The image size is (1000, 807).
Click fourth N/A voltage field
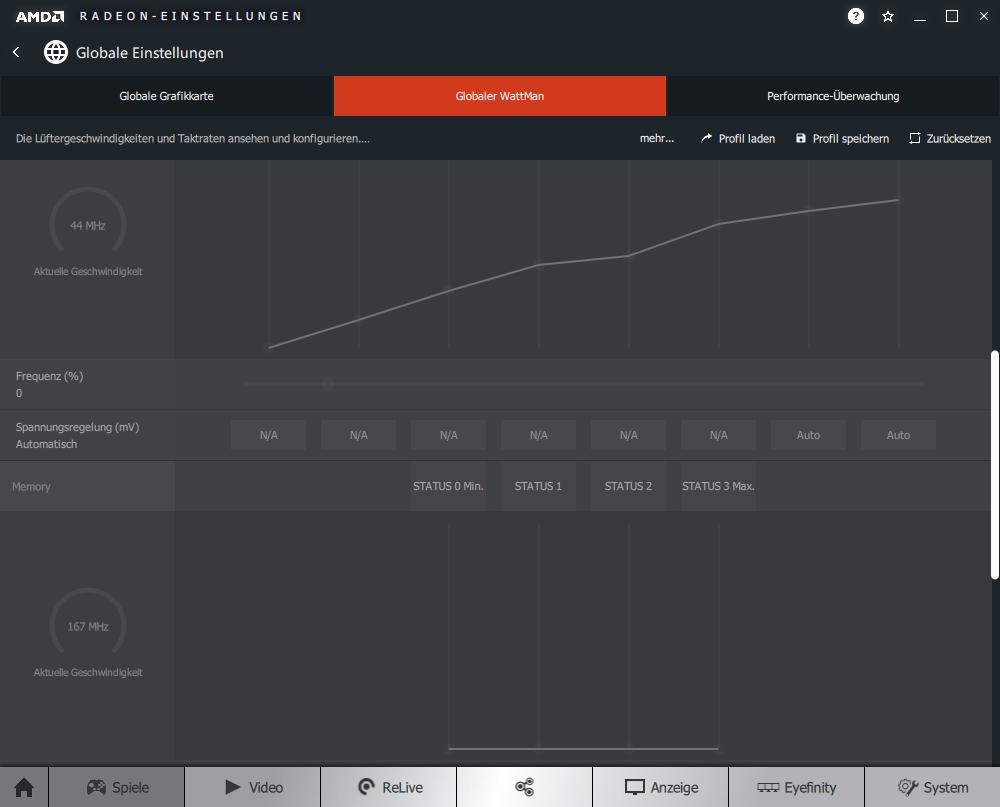(x=538, y=435)
